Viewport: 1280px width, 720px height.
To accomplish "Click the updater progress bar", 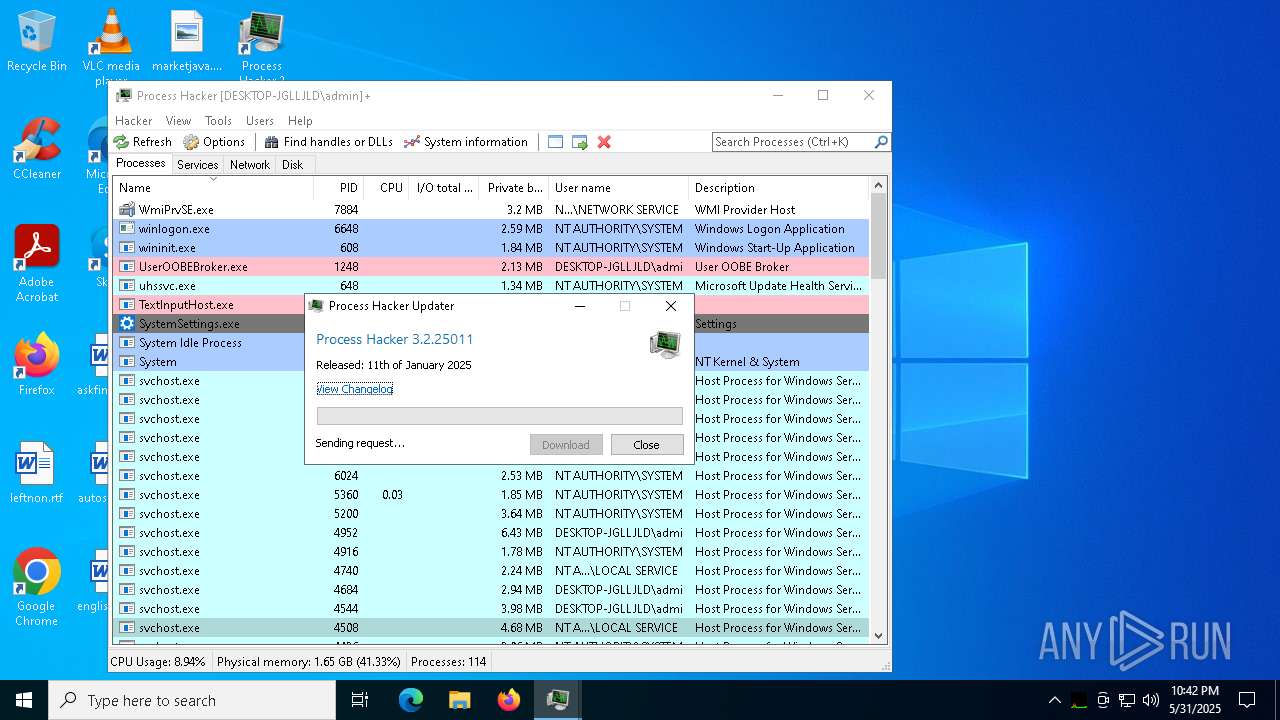I will tap(500, 416).
